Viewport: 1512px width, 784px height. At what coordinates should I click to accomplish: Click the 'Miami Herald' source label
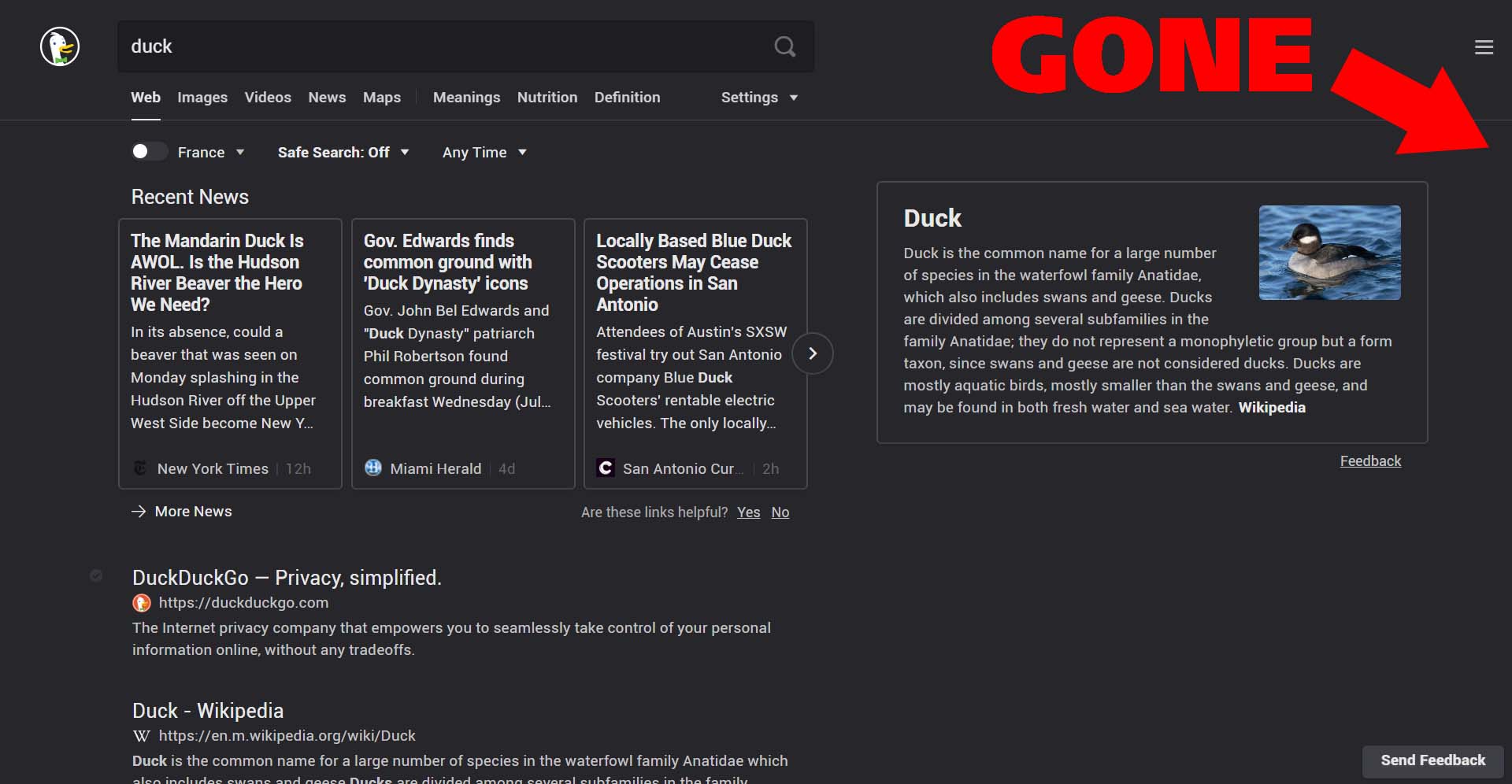point(435,469)
